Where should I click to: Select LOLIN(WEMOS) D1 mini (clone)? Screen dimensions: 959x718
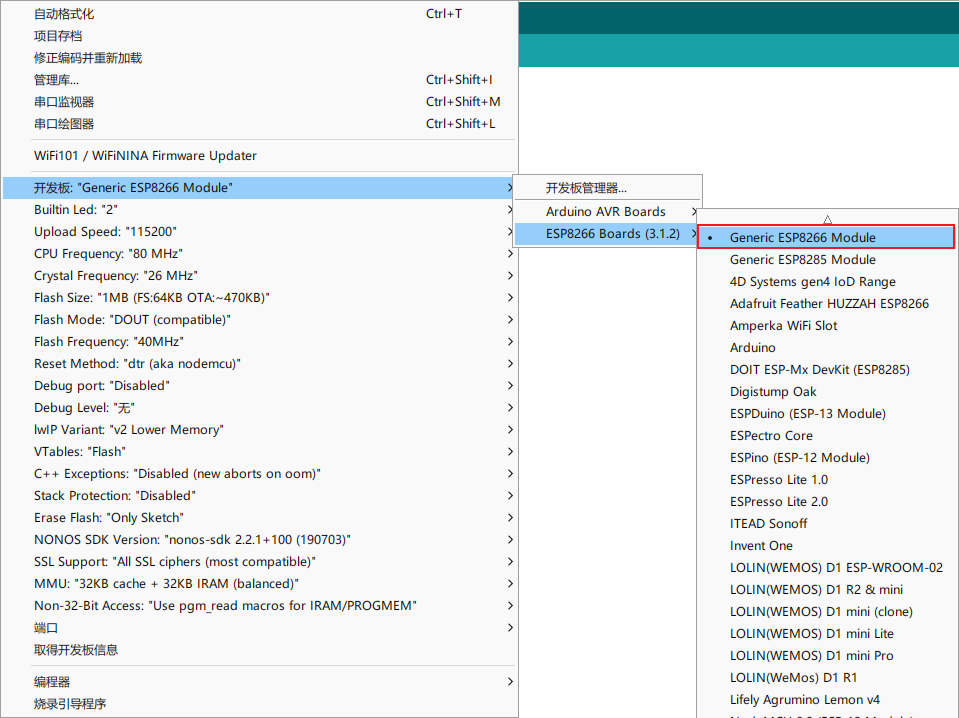pos(826,612)
